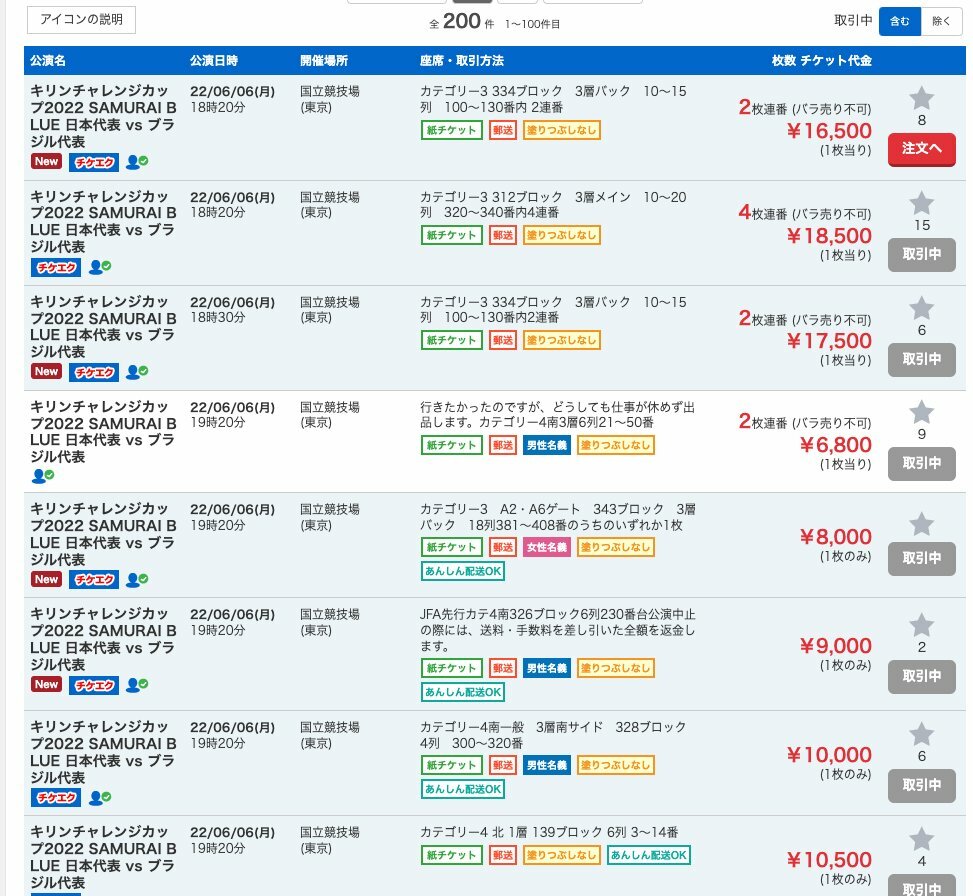Click the 開催場所 column header
This screenshot has width=973, height=896.
click(324, 61)
